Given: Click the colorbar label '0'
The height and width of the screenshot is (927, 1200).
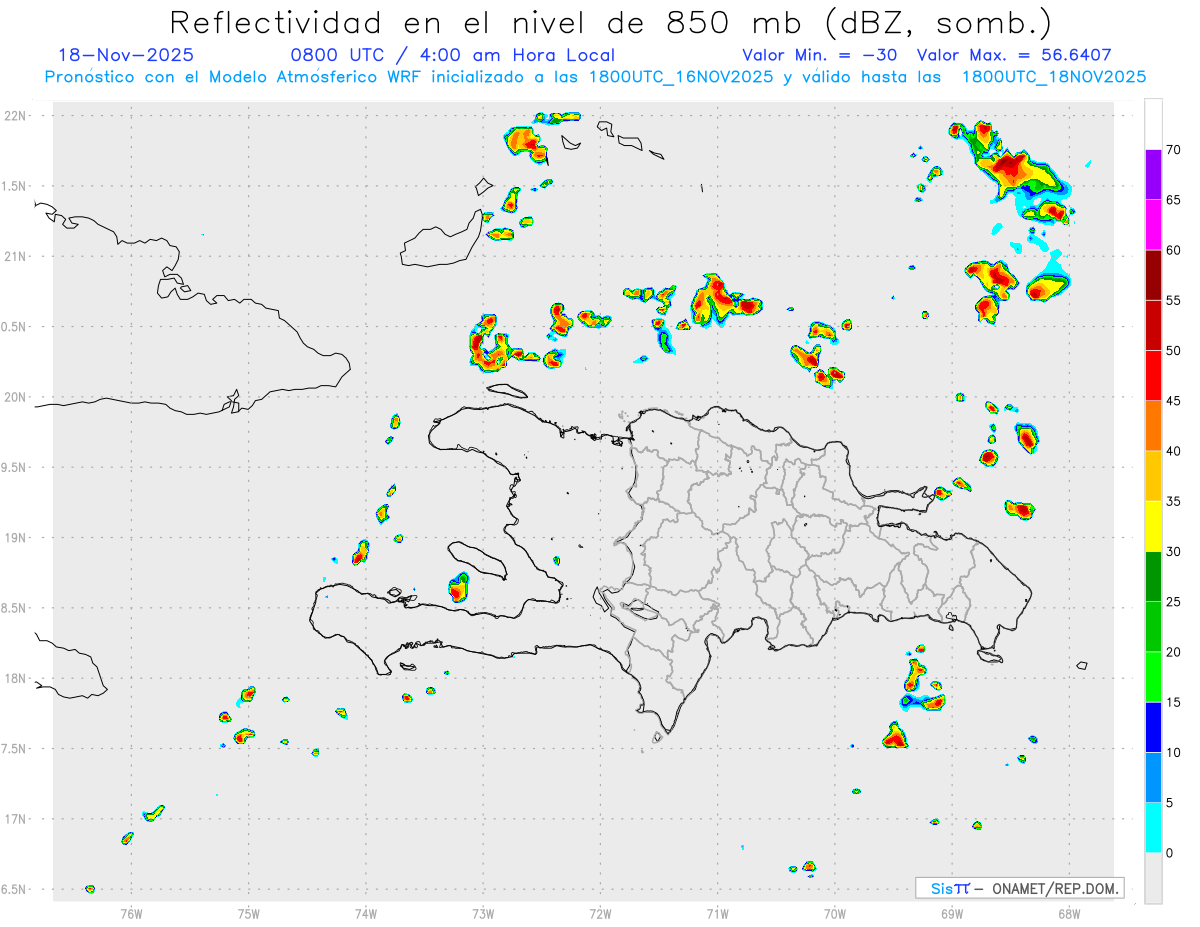Looking at the screenshot, I should 1169,853.
